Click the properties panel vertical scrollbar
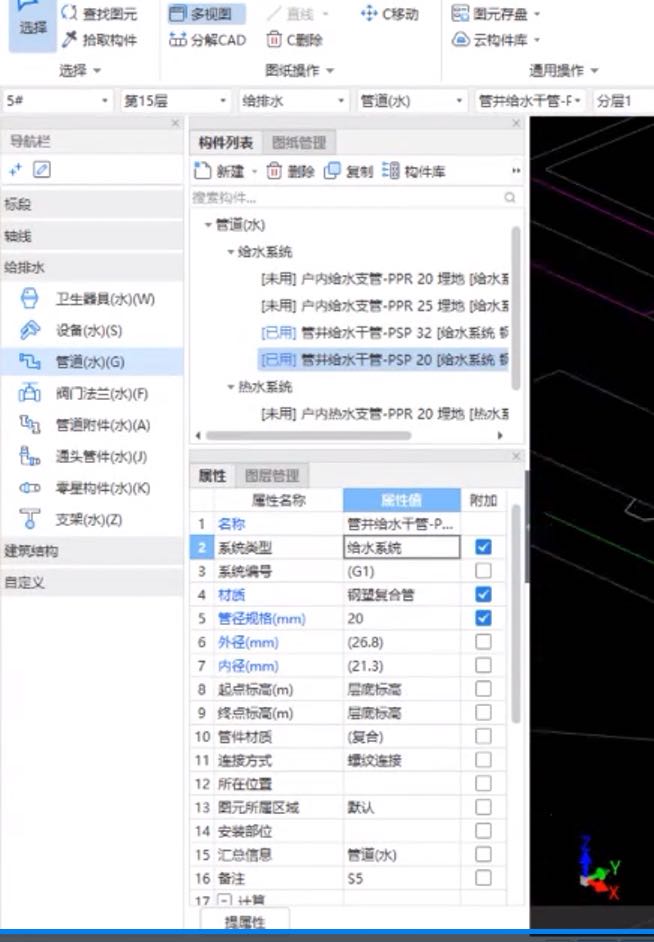This screenshot has height=942, width=654. pos(515,613)
